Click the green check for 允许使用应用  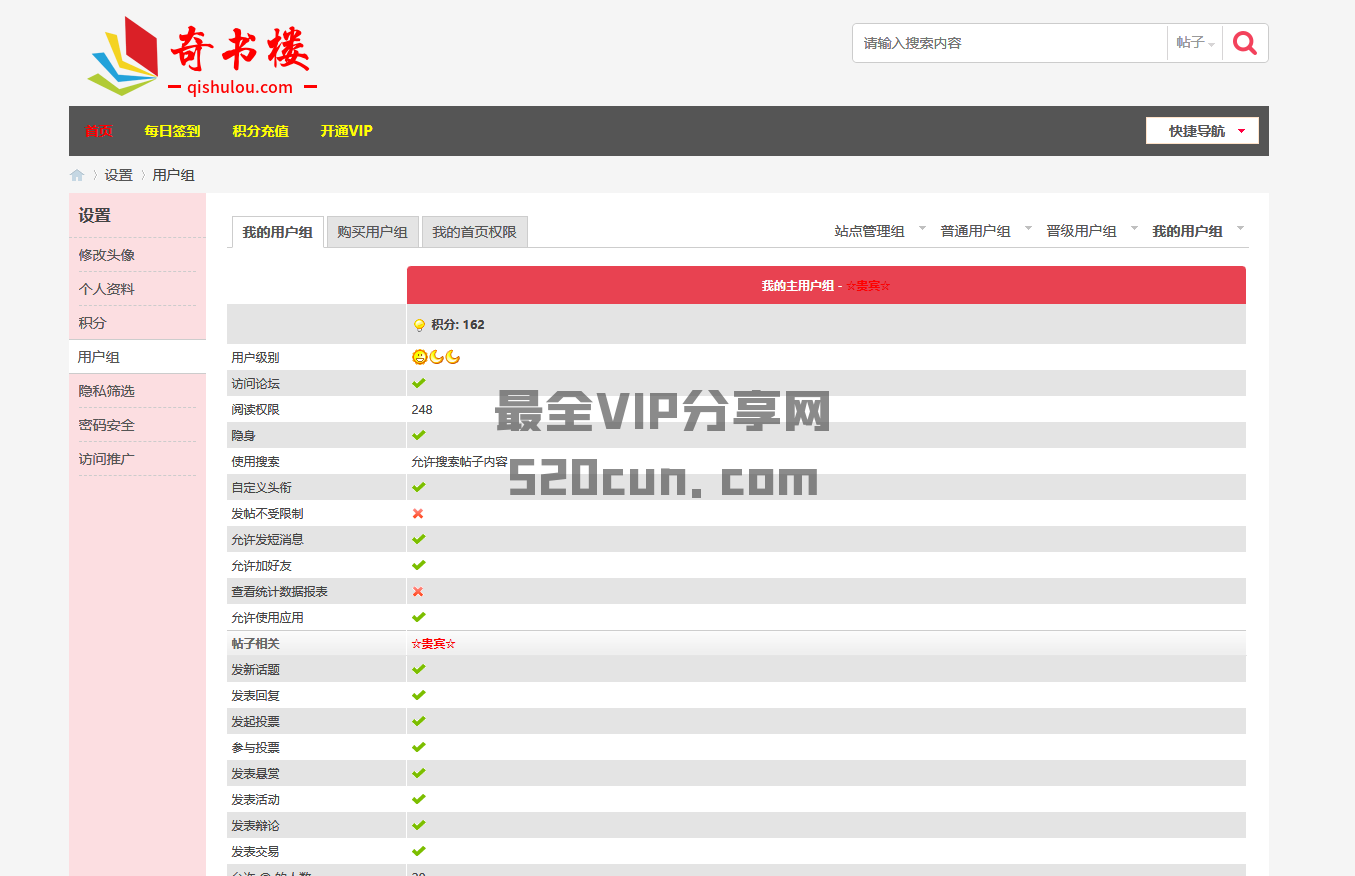(x=419, y=617)
